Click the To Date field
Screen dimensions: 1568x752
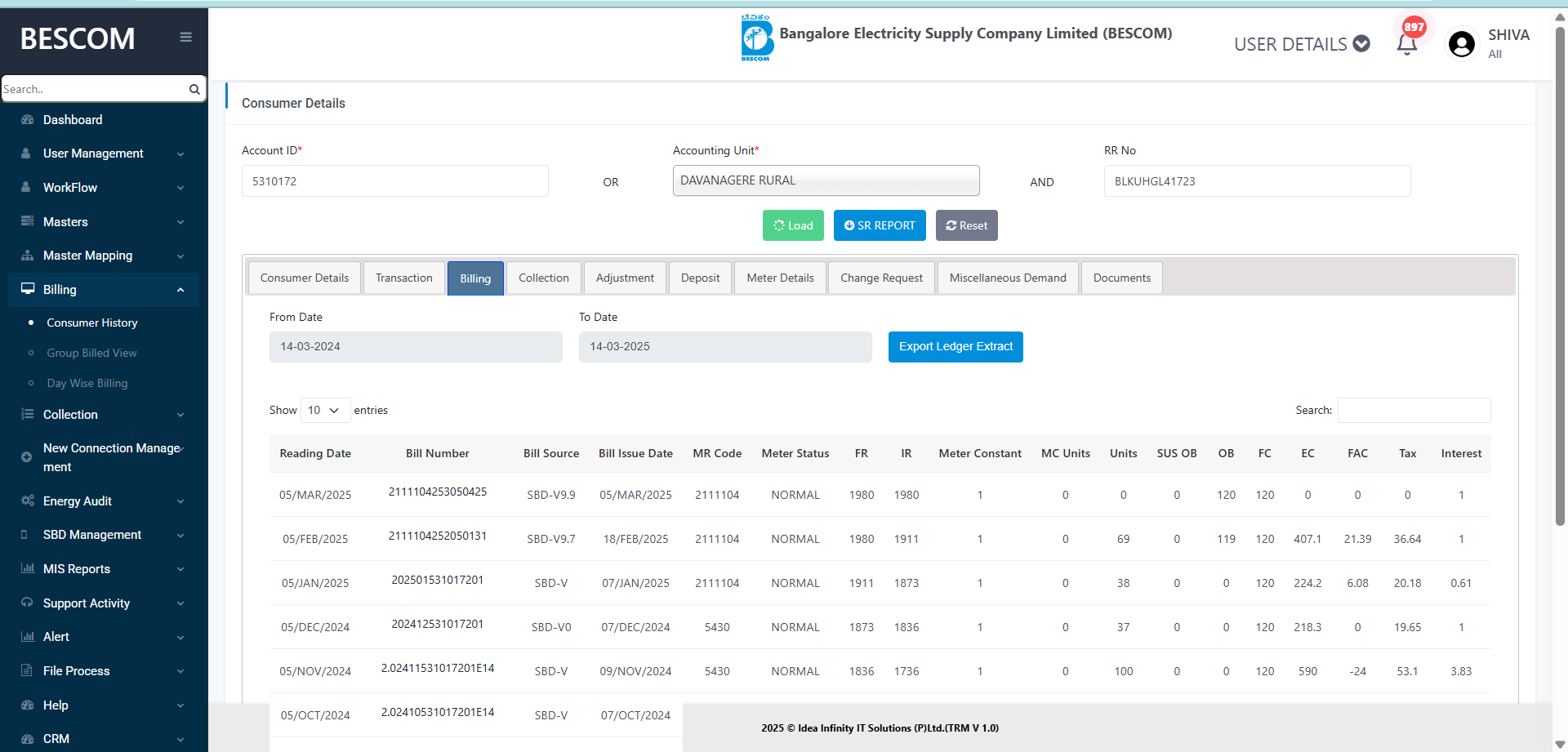tap(725, 346)
